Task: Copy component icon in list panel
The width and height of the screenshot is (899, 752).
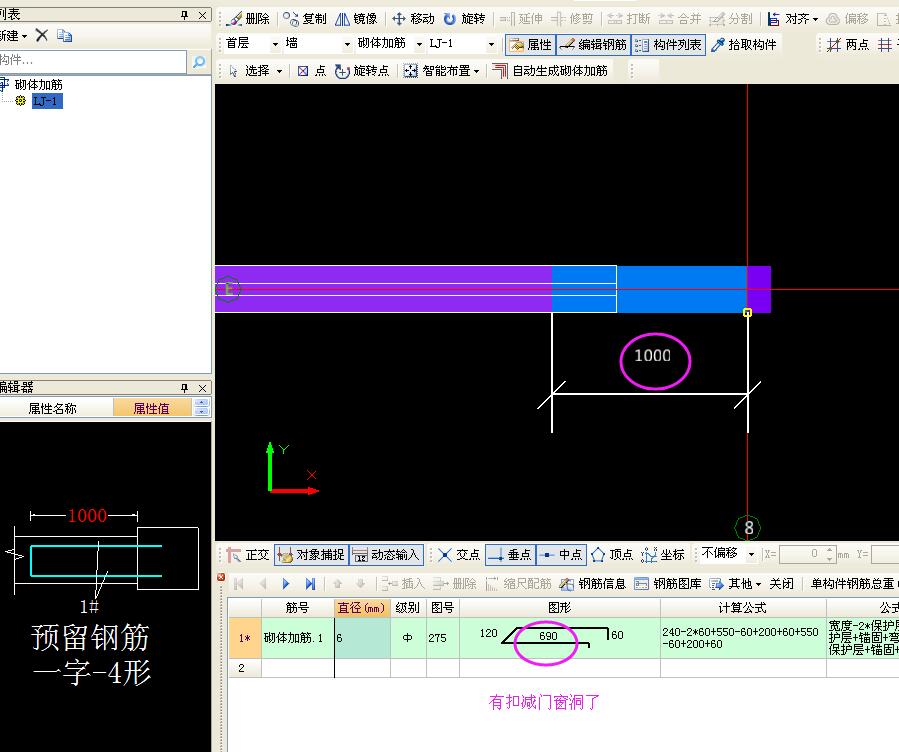Action: (x=64, y=36)
